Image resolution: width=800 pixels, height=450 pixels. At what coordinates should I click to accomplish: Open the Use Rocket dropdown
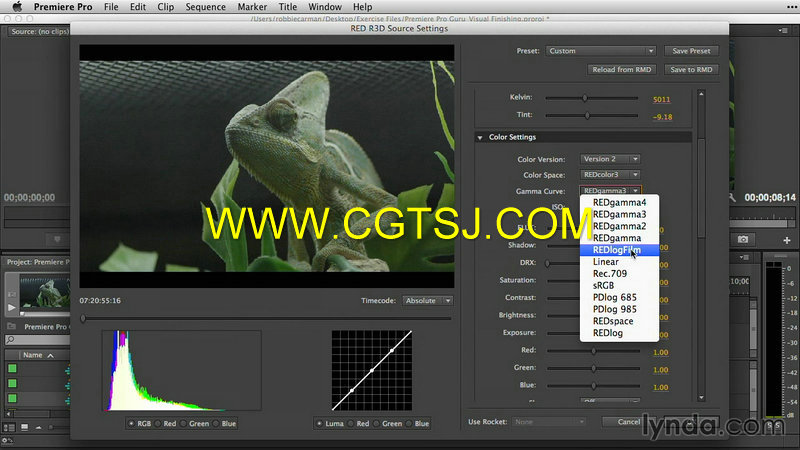548,422
